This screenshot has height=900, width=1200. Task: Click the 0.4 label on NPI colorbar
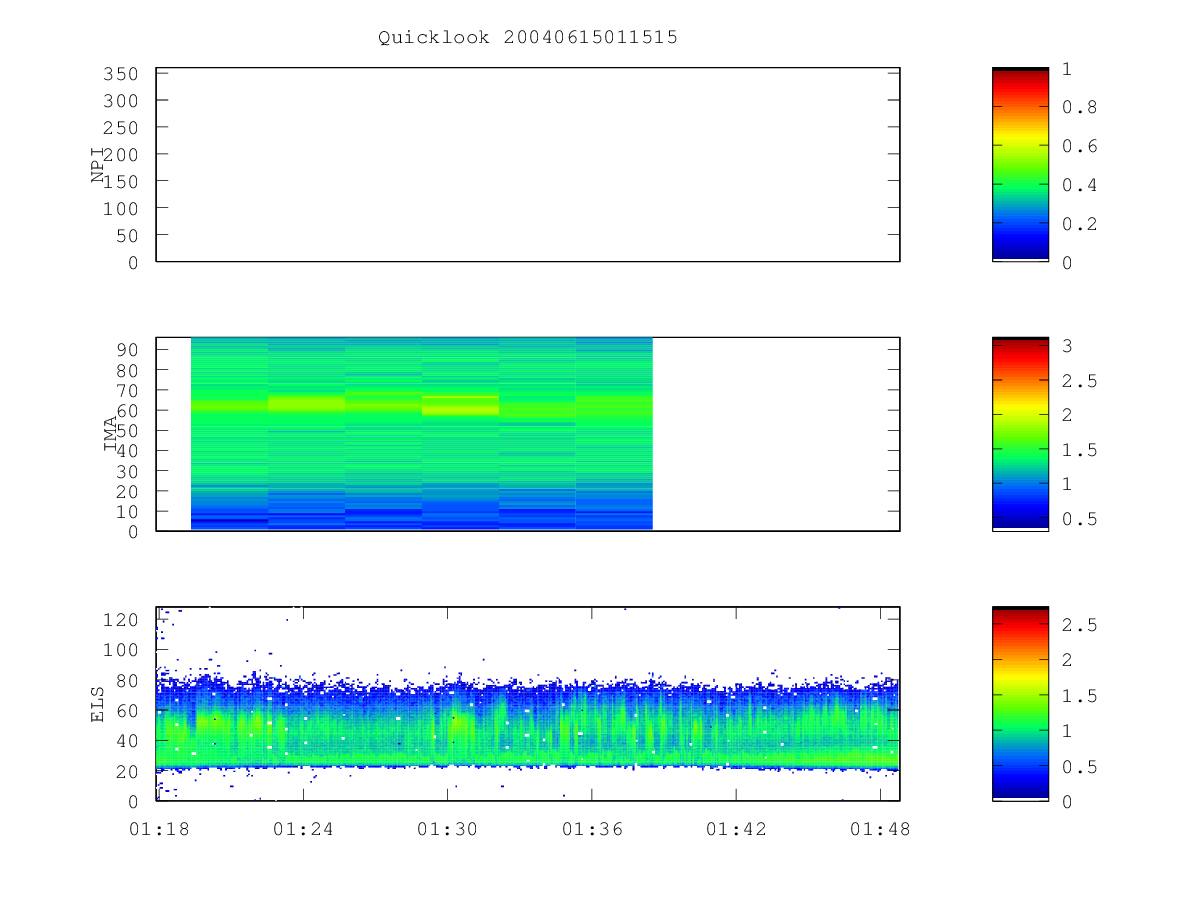click(1079, 185)
